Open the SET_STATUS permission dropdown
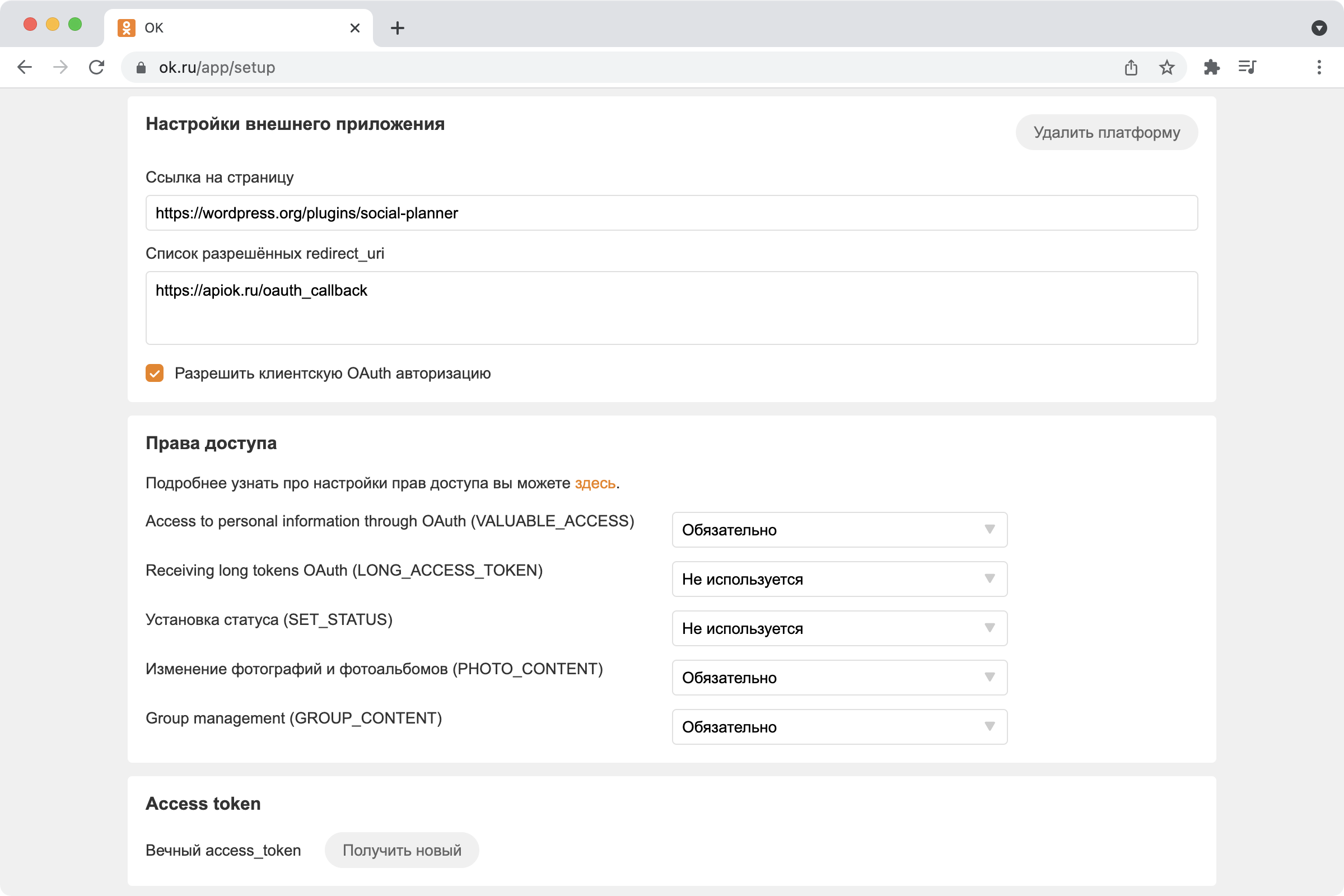 [x=839, y=628]
